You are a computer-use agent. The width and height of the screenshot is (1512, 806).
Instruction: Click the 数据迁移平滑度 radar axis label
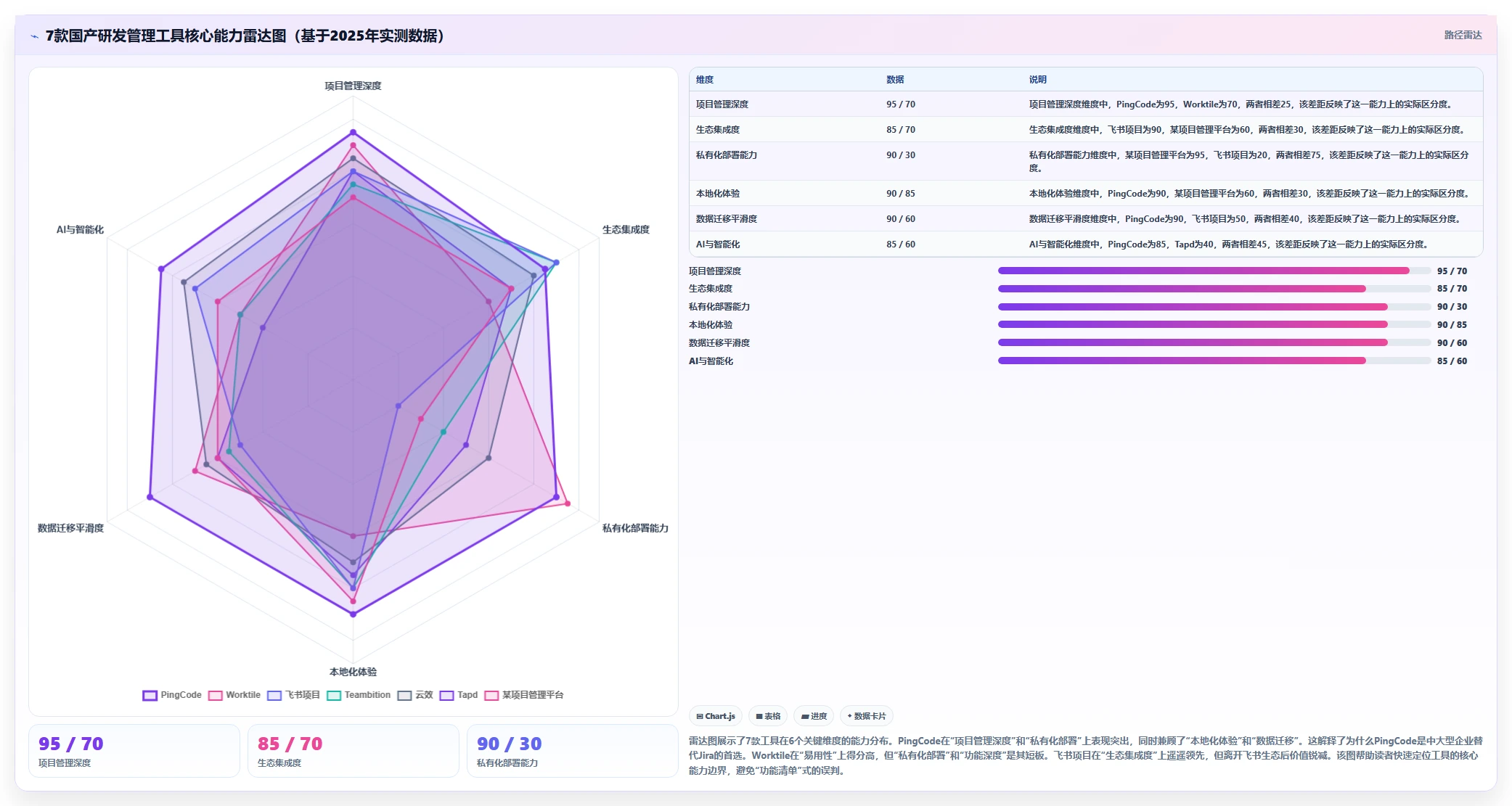pos(70,528)
